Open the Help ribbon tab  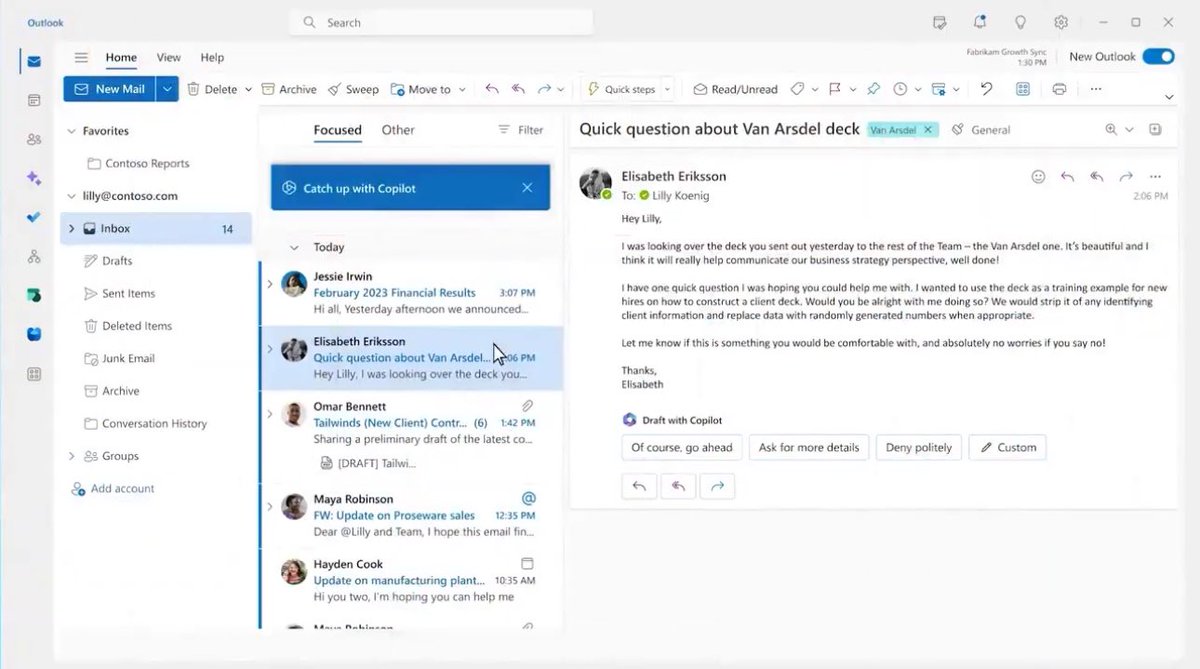(x=212, y=58)
